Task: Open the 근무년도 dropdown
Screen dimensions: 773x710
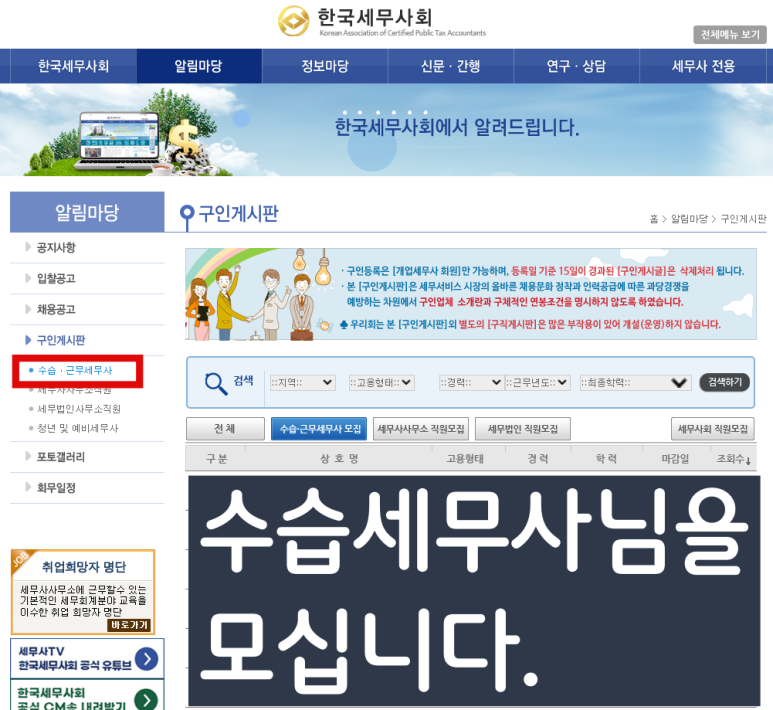Action: (538, 383)
